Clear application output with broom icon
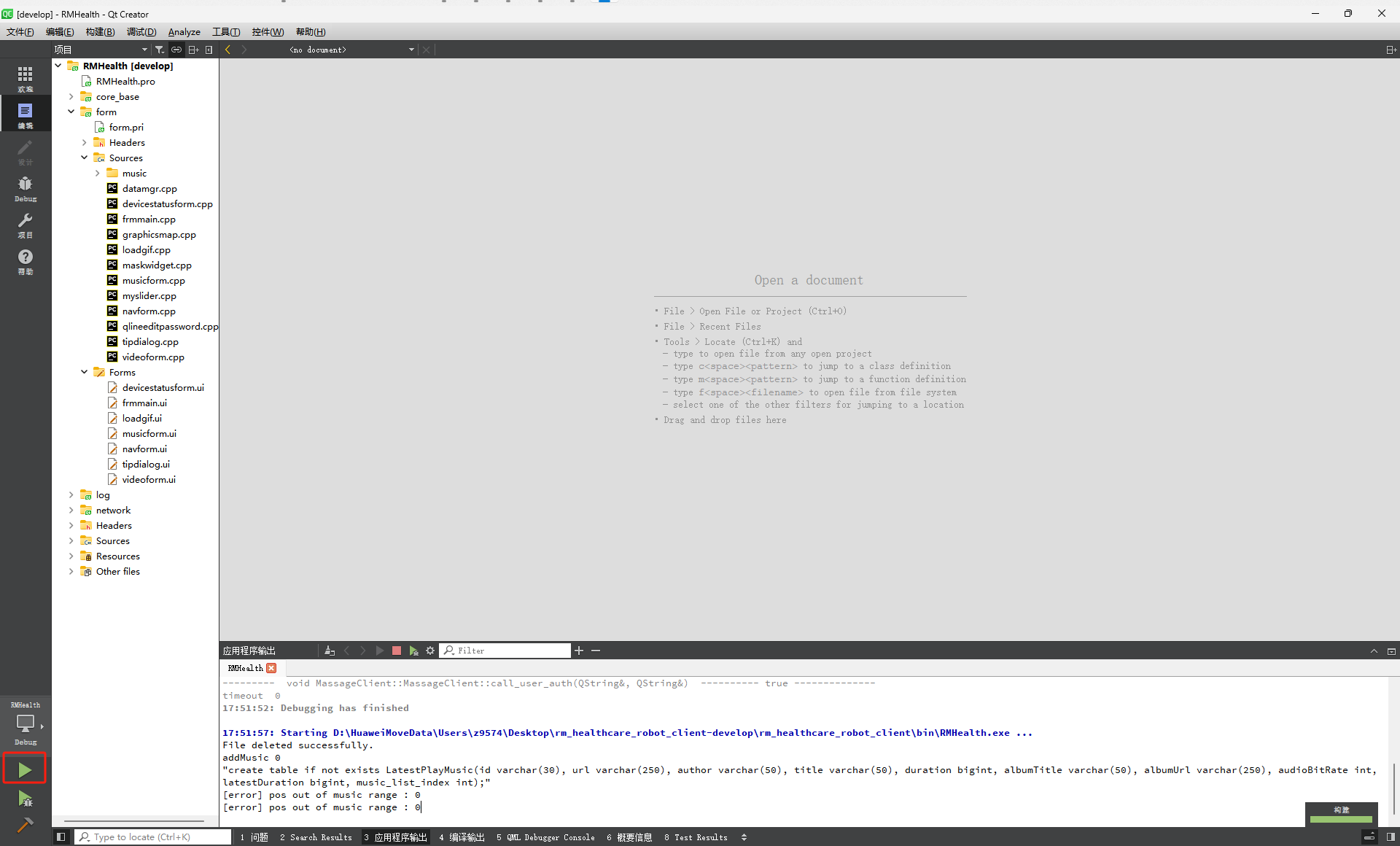Image resolution: width=1400 pixels, height=846 pixels. coord(330,651)
